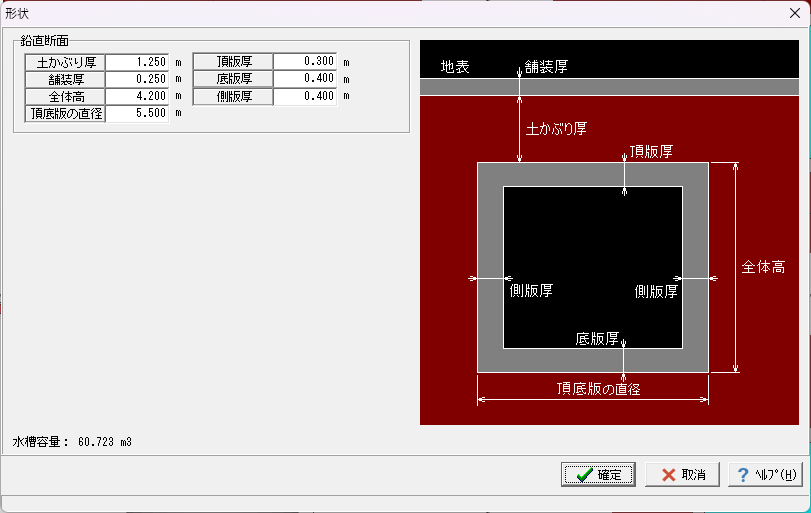Click the 頂底版の直径 label cell
The height and width of the screenshot is (513, 811).
(x=65, y=114)
